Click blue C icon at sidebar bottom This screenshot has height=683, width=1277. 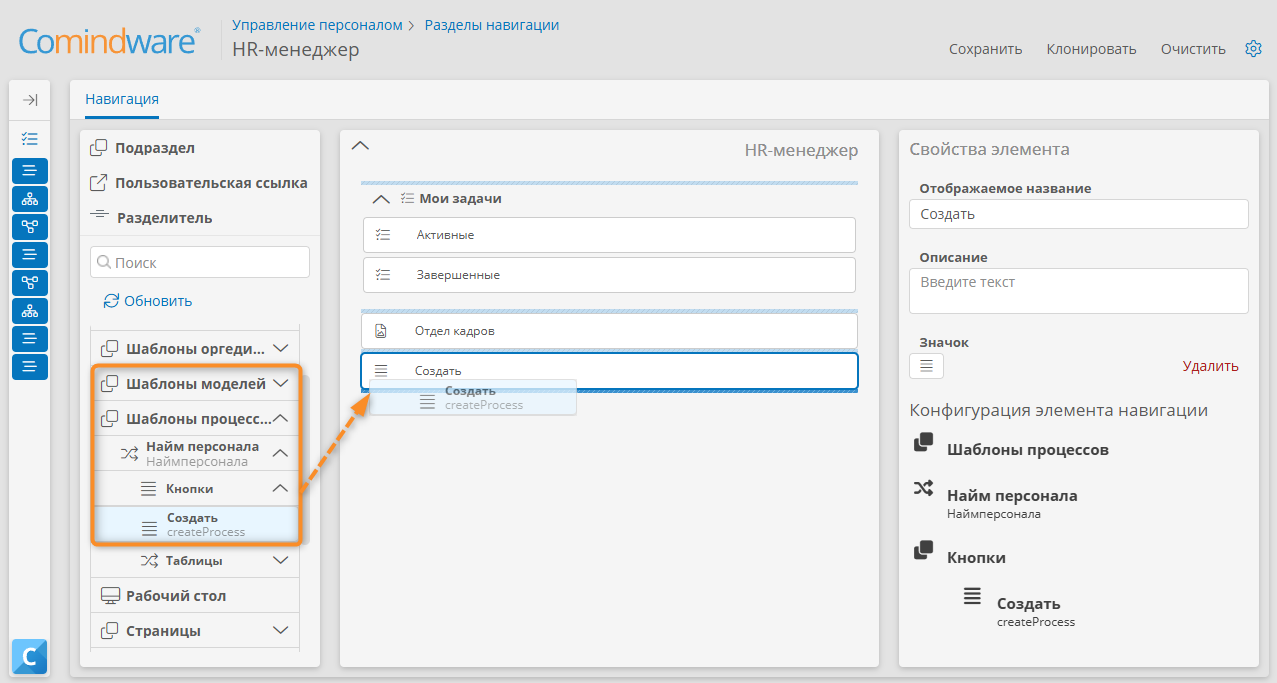pos(30,656)
